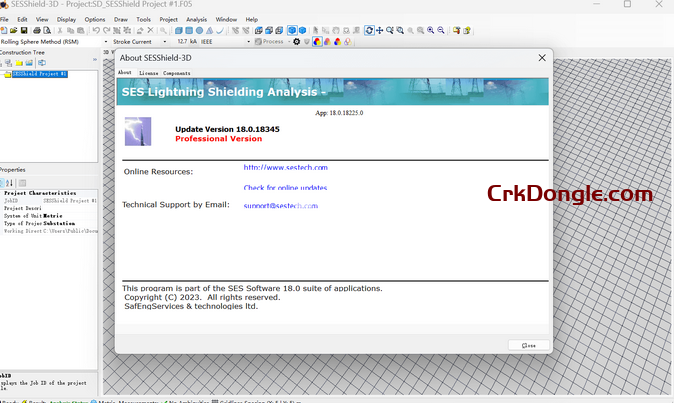The width and height of the screenshot is (679, 403).
Task: Toggle the highlighted solid cube display mode
Action: click(293, 31)
